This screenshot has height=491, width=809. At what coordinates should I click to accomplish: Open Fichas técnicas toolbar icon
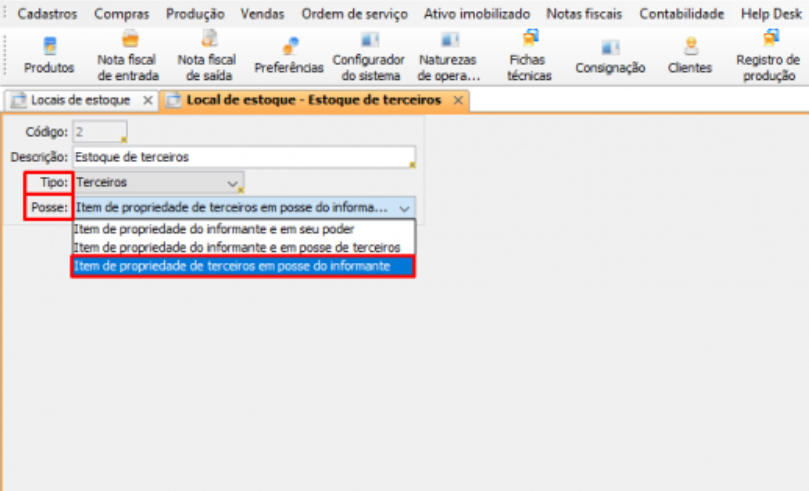529,40
